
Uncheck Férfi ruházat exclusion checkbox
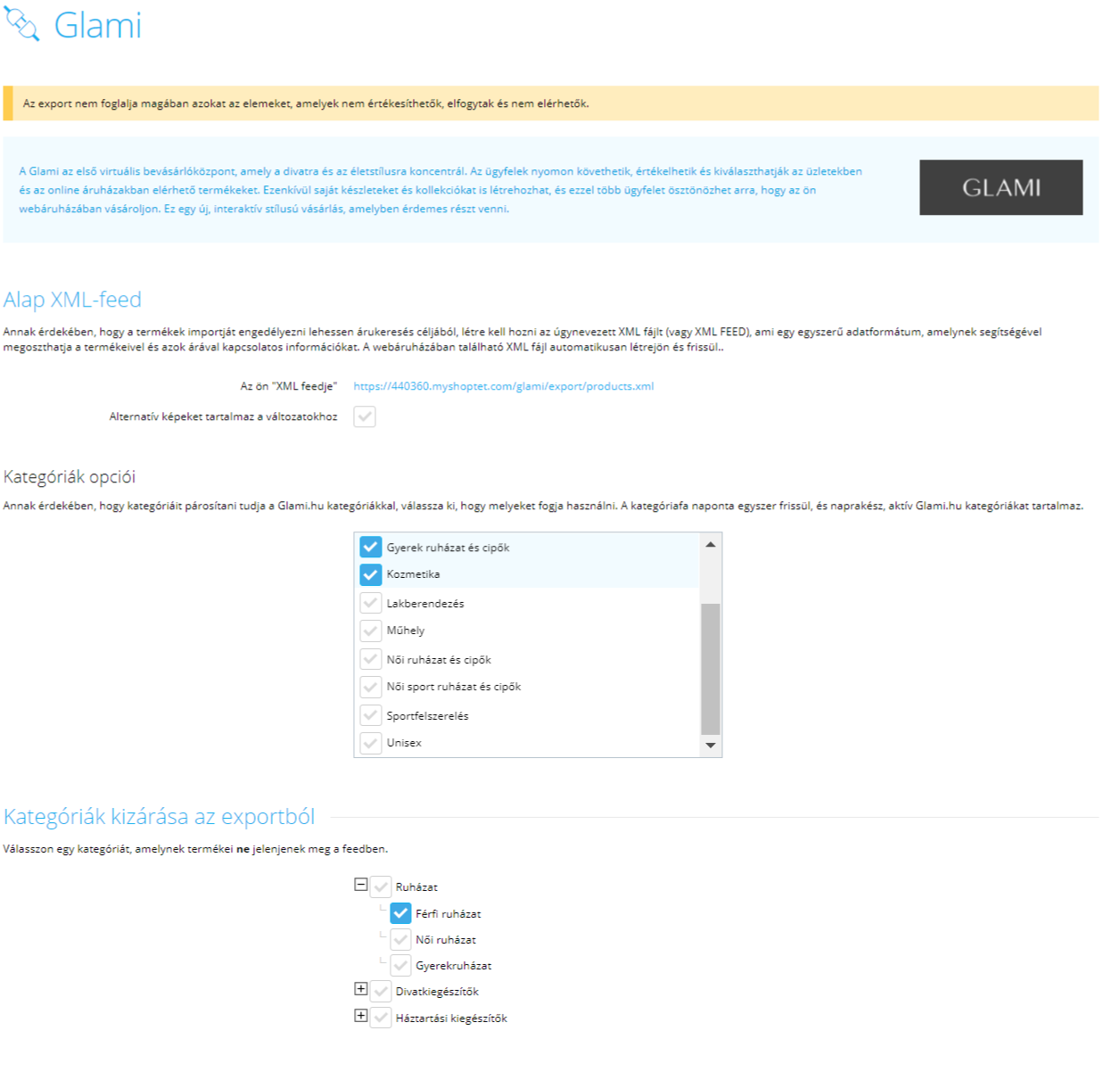tap(400, 913)
